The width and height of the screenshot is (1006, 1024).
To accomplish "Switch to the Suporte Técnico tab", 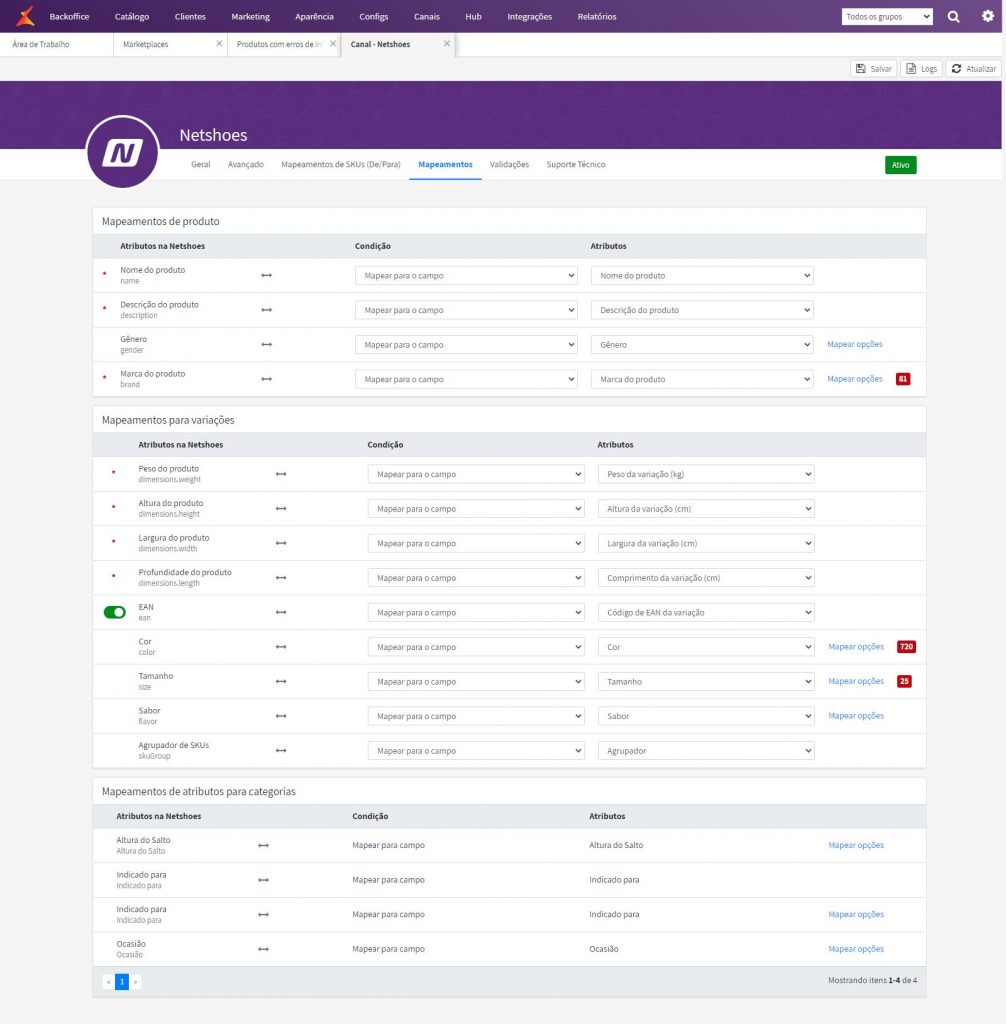I will 576,165.
